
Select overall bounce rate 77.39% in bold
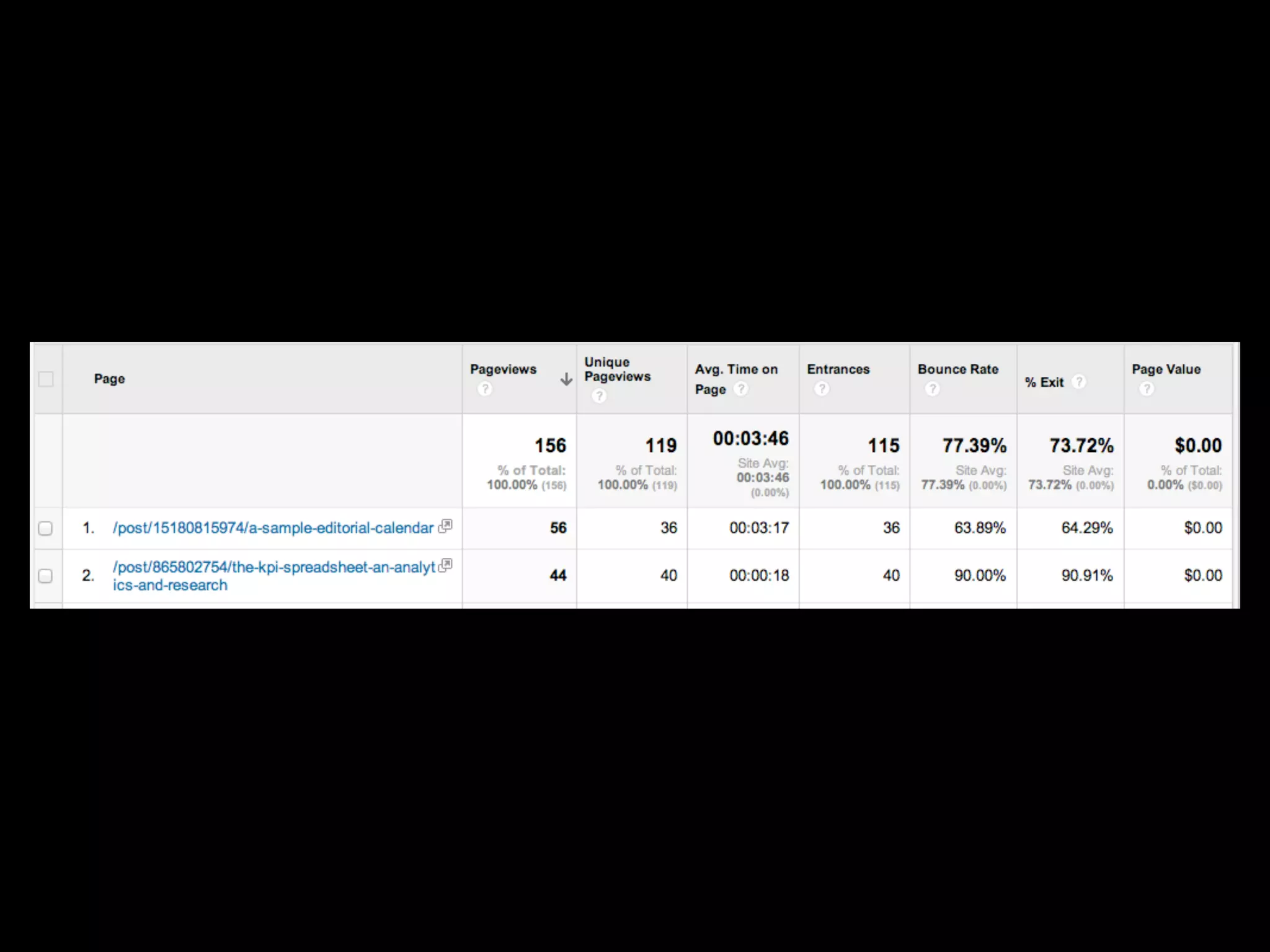click(974, 446)
